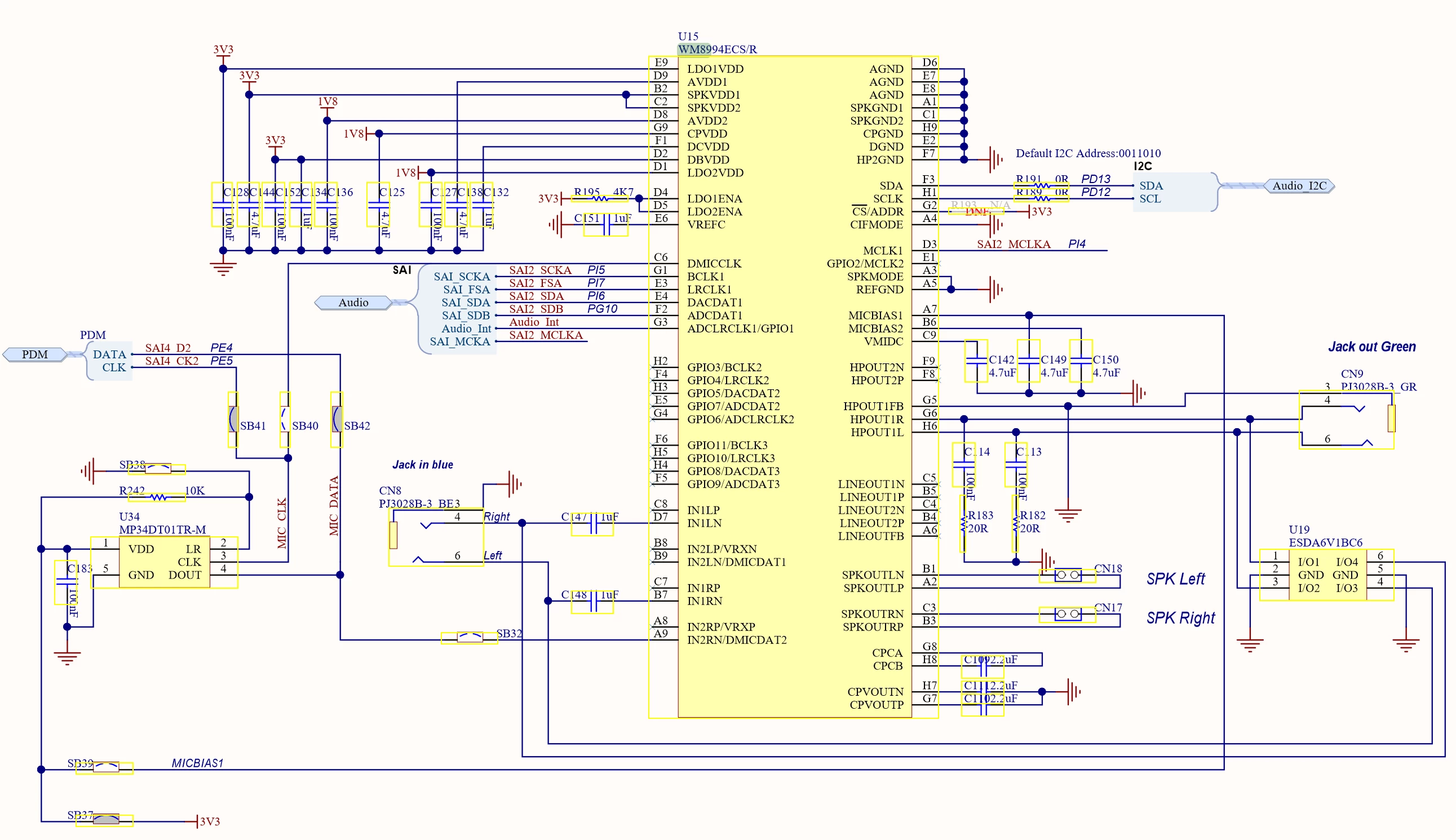This screenshot has width=1456, height=840.
Task: Click the PD12 pin annotation
Action: coord(1095,192)
